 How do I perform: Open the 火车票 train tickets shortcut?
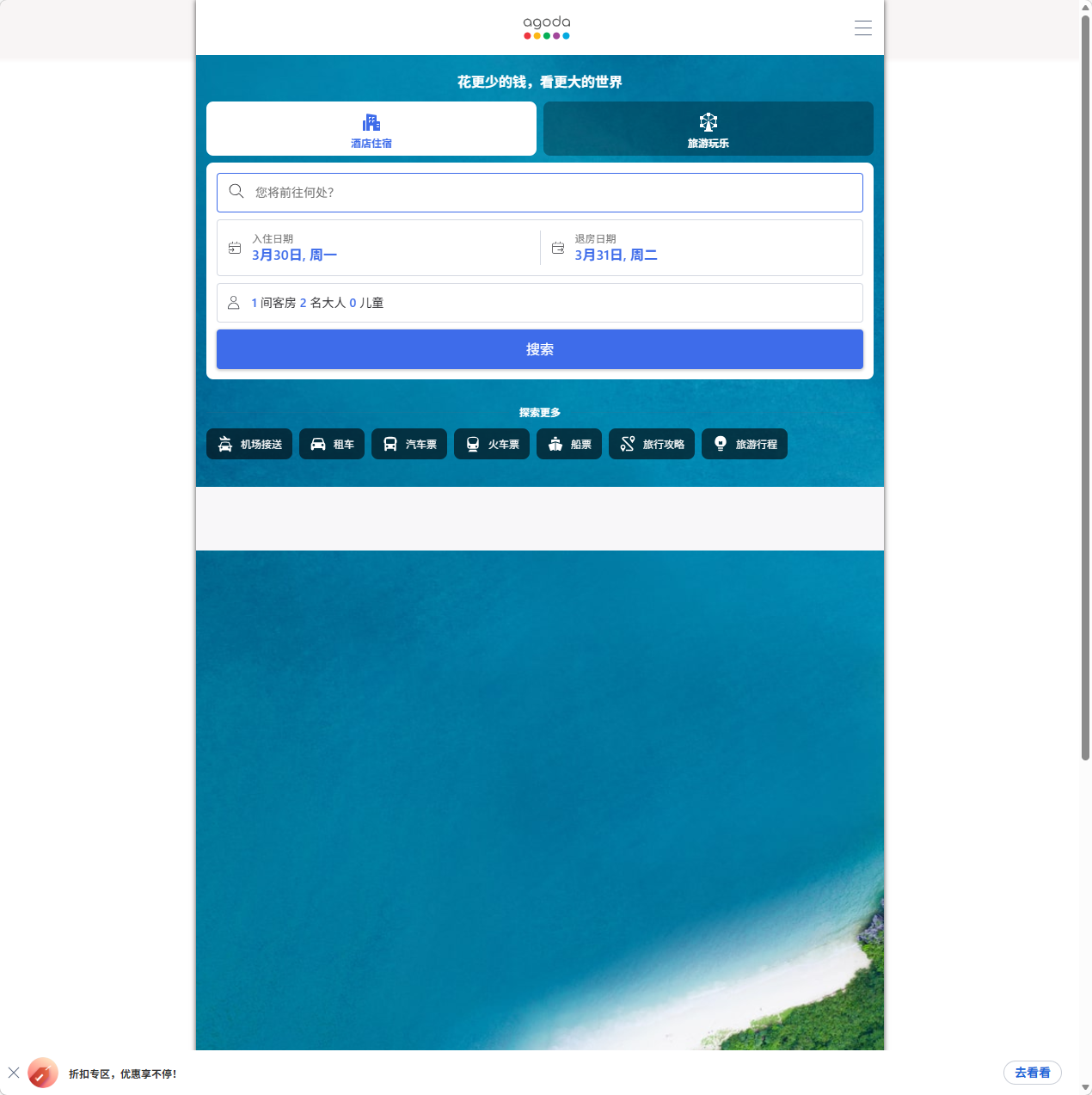(492, 444)
